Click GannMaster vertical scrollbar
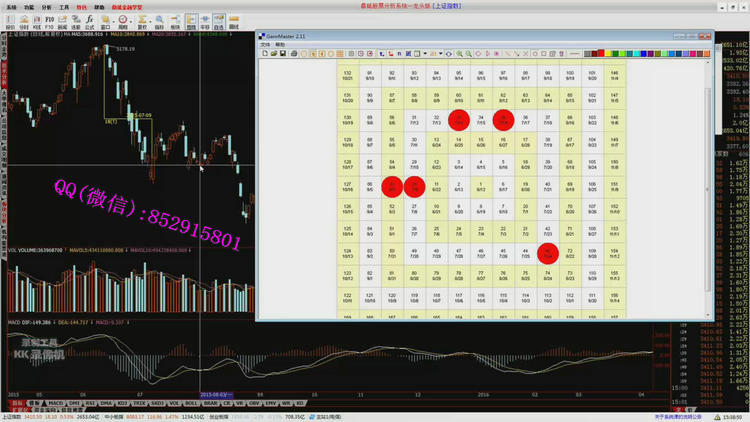 708,189
